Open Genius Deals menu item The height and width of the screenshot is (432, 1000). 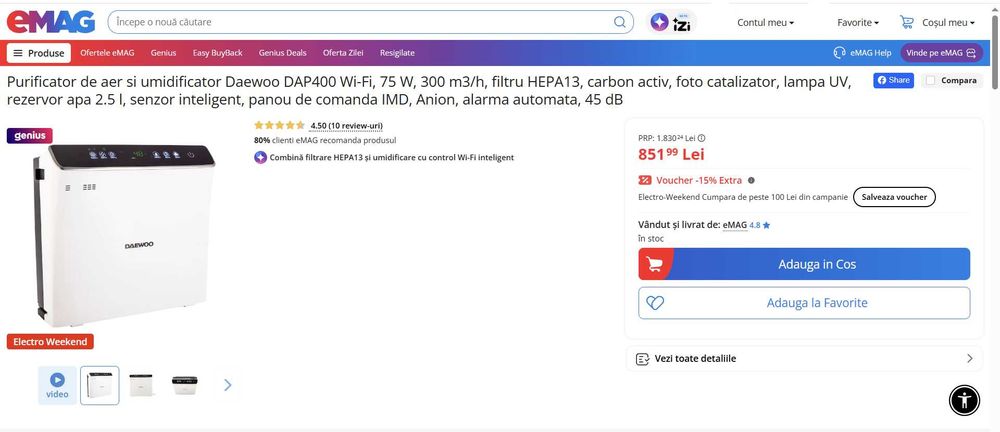coord(283,53)
